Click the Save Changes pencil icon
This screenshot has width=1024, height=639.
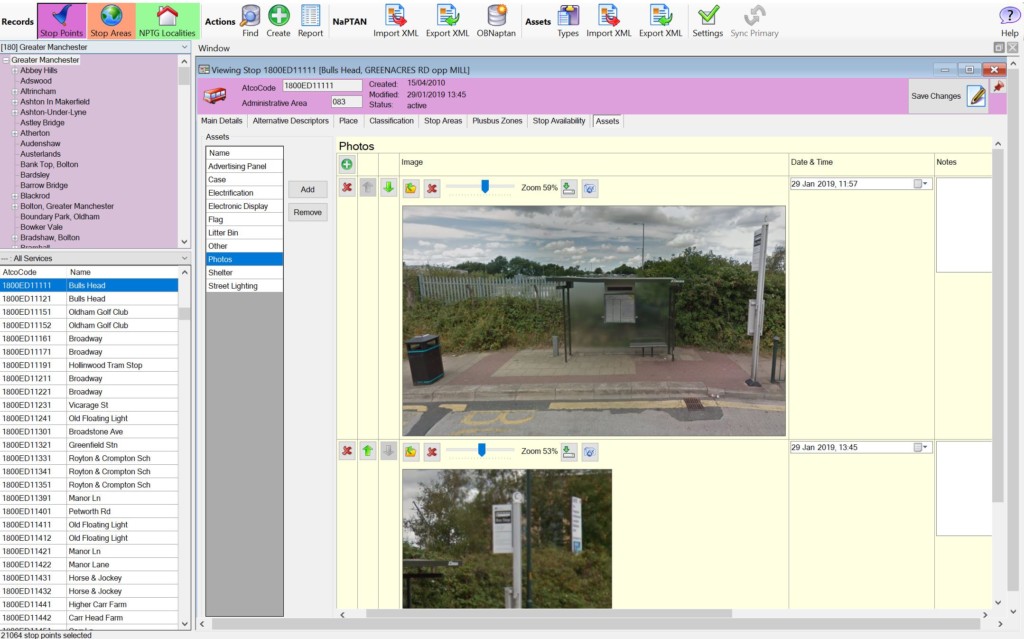point(976,96)
